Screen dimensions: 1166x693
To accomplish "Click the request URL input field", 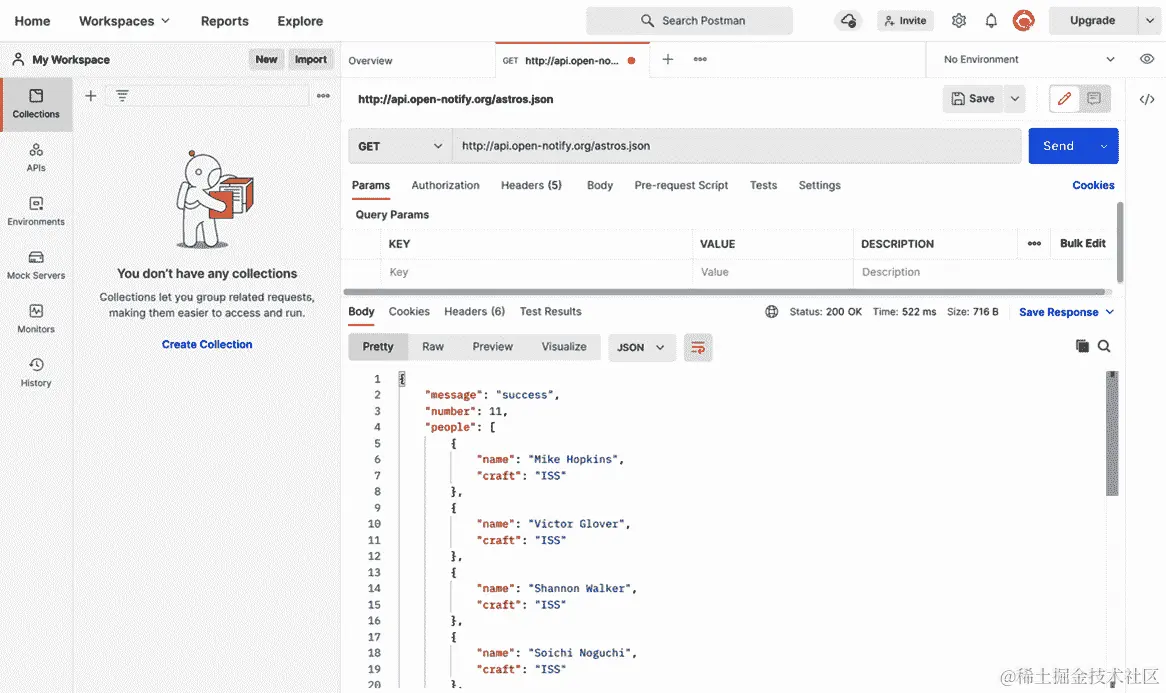I will pyautogui.click(x=737, y=146).
